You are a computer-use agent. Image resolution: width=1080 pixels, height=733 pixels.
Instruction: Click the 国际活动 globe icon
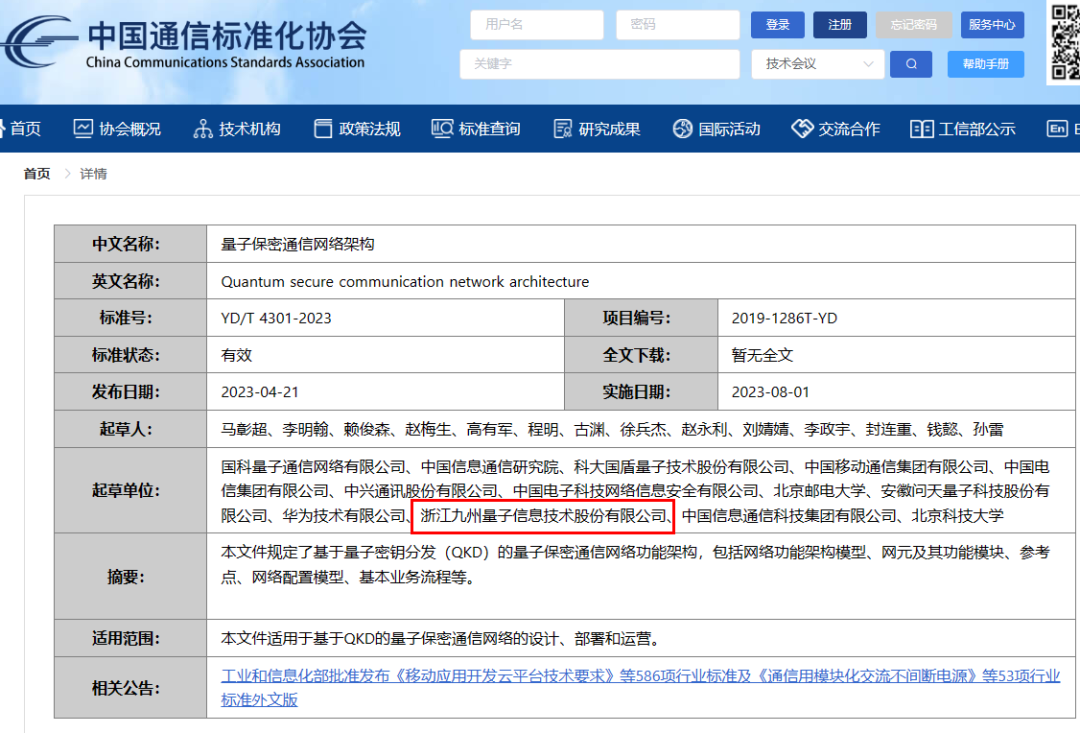click(683, 129)
